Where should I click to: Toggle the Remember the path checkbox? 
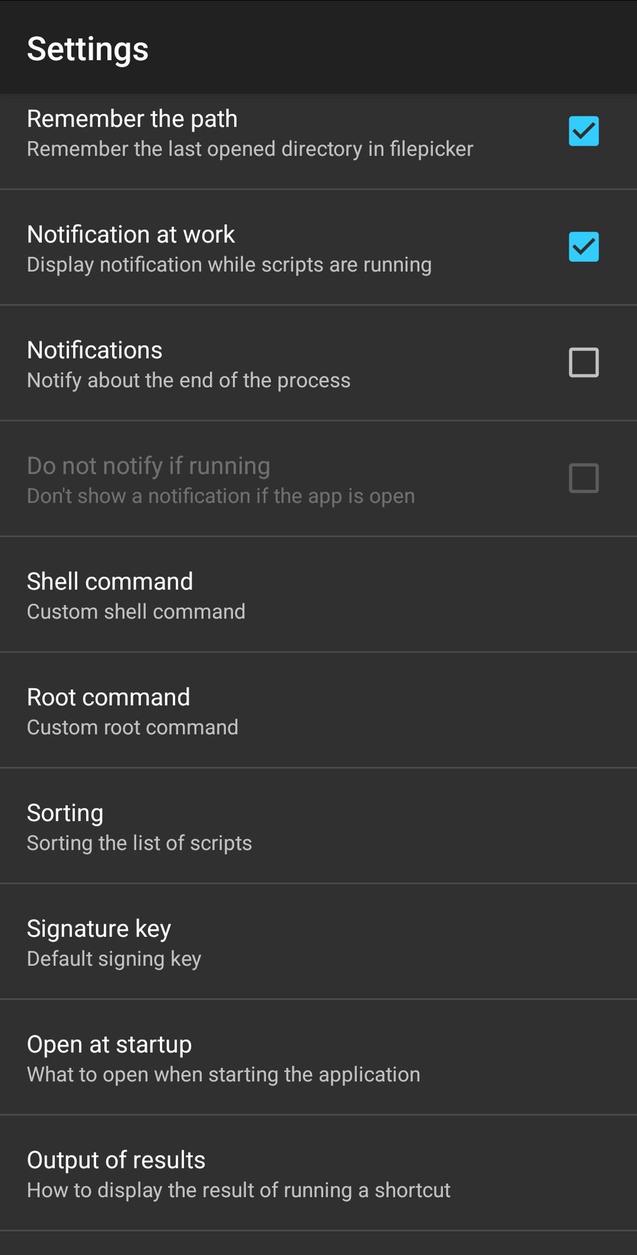click(x=583, y=131)
